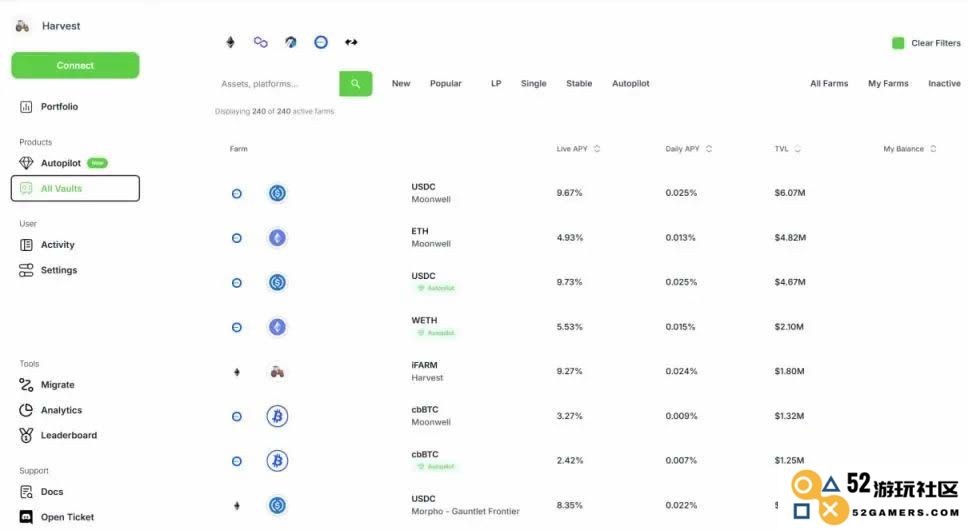
Task: Click the cbBTC Moonwell bitcoin icon
Action: [x=277, y=416]
